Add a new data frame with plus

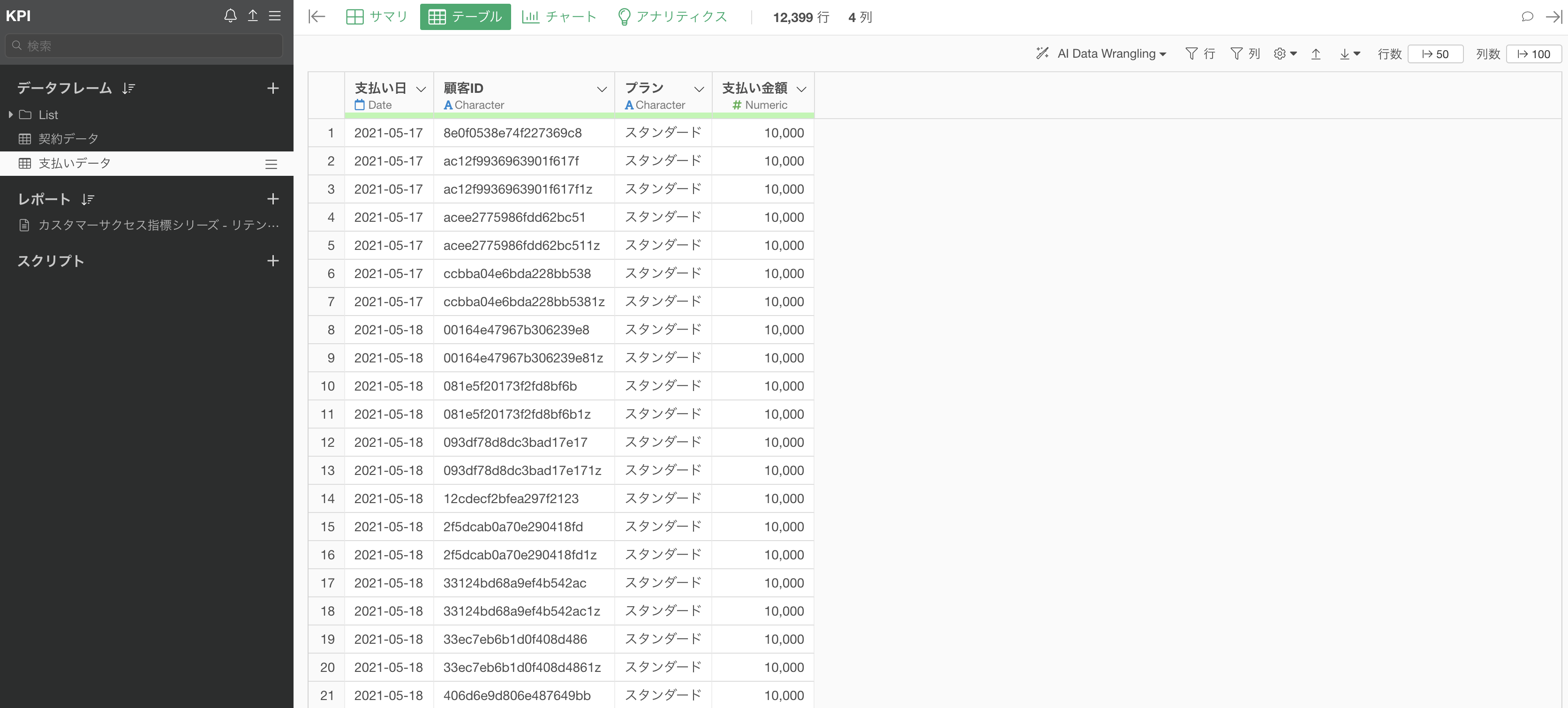click(273, 88)
